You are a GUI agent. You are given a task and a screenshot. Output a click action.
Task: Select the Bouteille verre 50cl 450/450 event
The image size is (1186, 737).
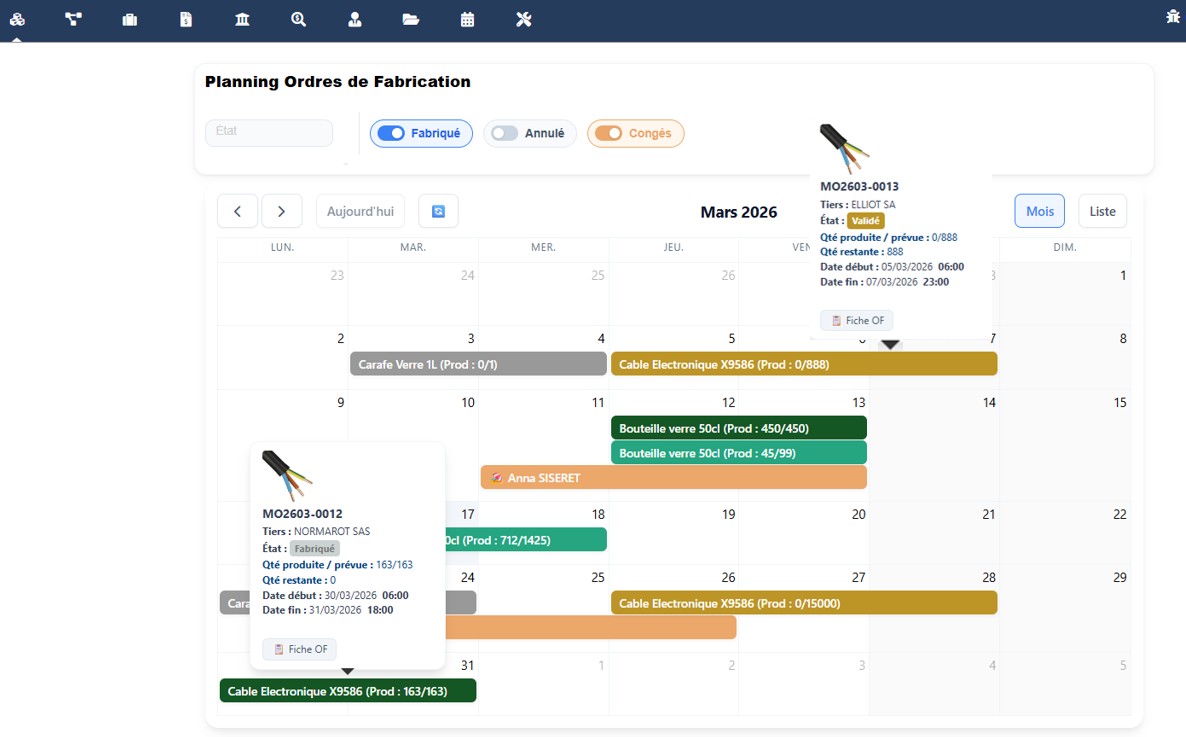(x=738, y=428)
